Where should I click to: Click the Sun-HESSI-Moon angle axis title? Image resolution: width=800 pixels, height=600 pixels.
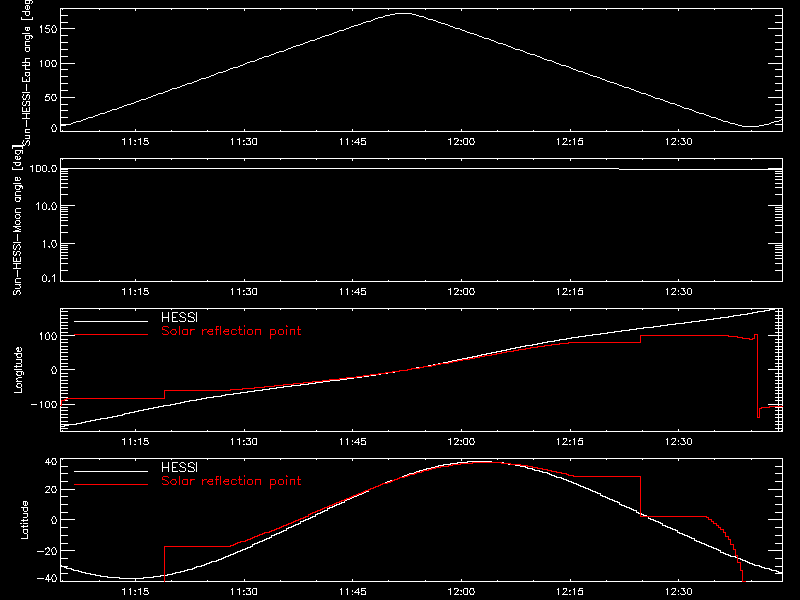pos(18,220)
